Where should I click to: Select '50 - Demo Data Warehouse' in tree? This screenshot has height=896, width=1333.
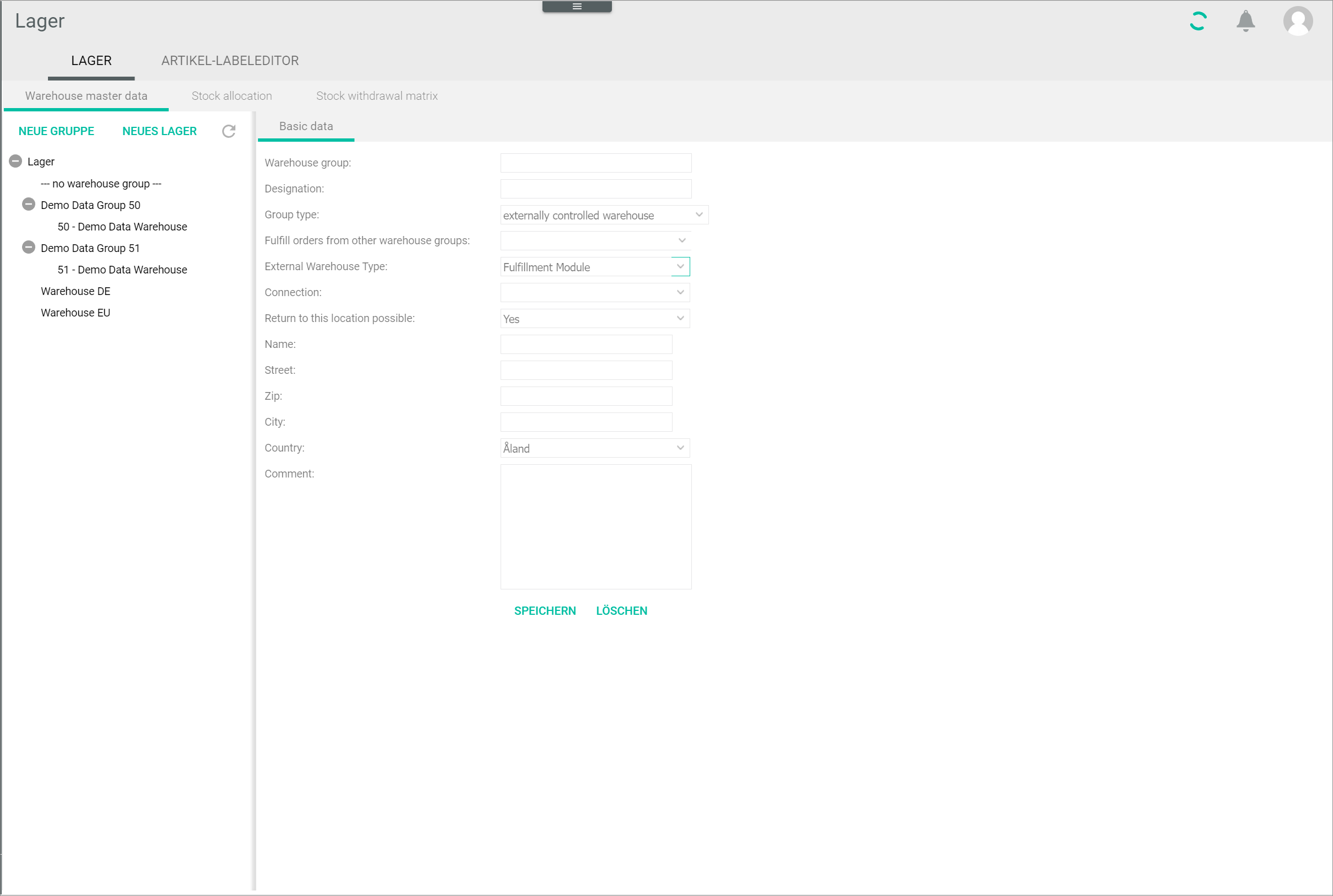point(122,227)
